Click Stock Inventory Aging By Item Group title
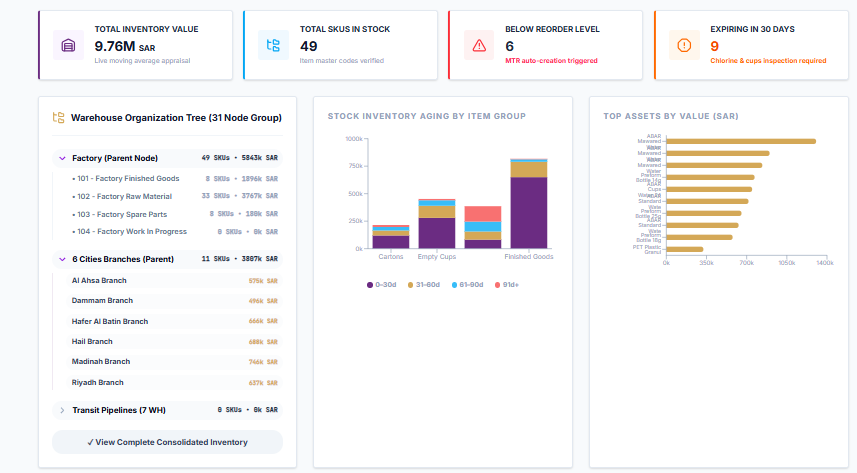857x473 pixels. pyautogui.click(x=426, y=116)
